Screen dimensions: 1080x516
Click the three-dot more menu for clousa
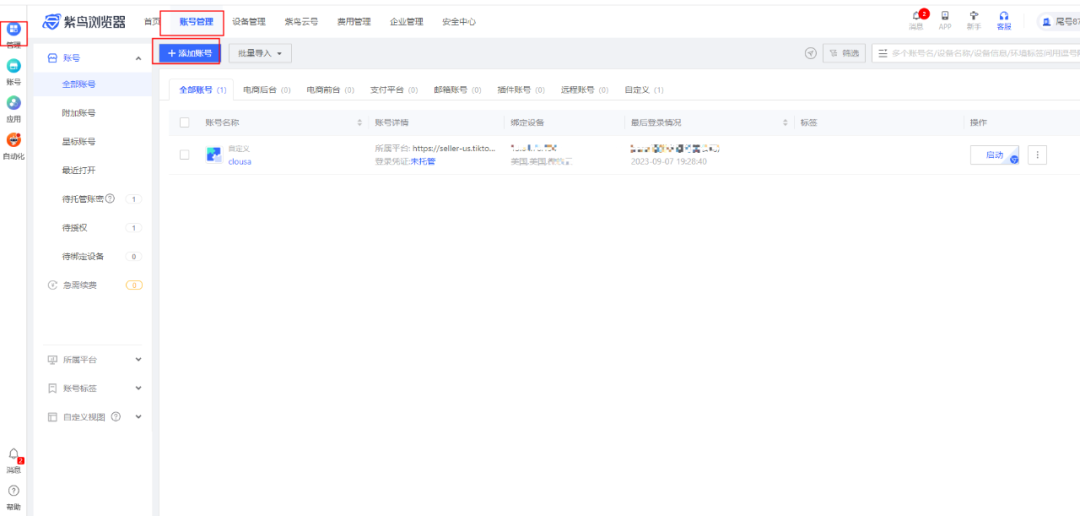point(1037,155)
